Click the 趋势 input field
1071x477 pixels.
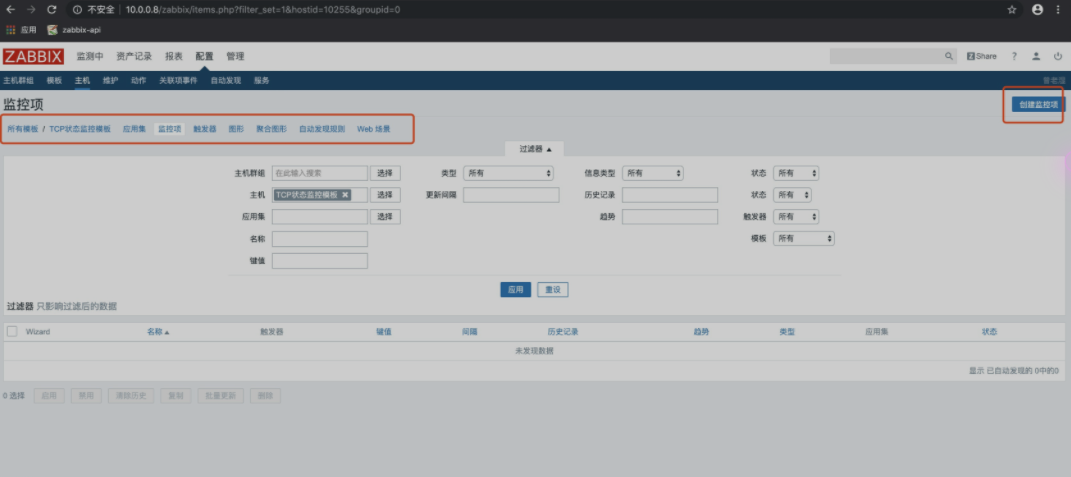click(x=670, y=217)
